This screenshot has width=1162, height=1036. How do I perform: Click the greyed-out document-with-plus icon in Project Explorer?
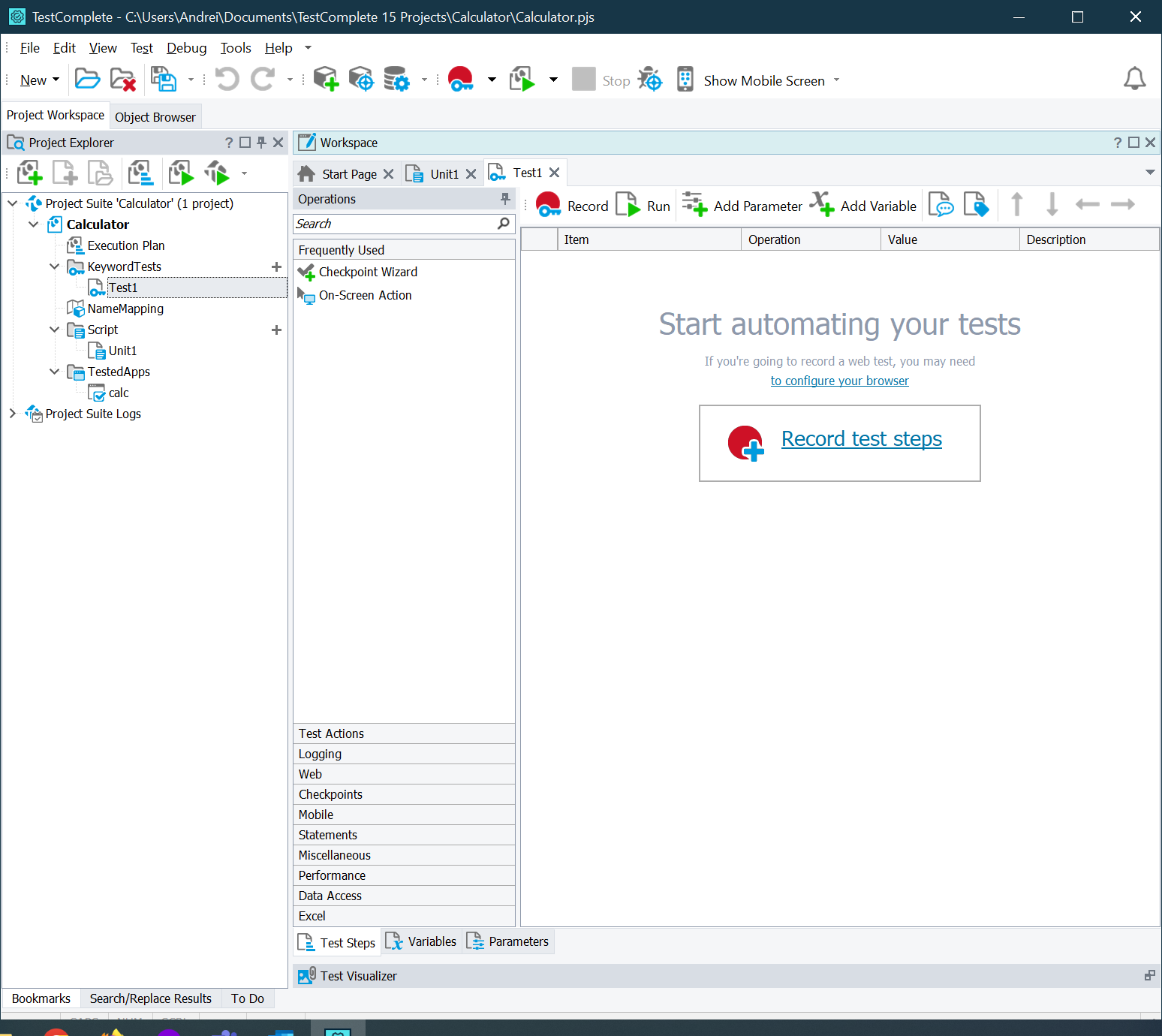65,173
